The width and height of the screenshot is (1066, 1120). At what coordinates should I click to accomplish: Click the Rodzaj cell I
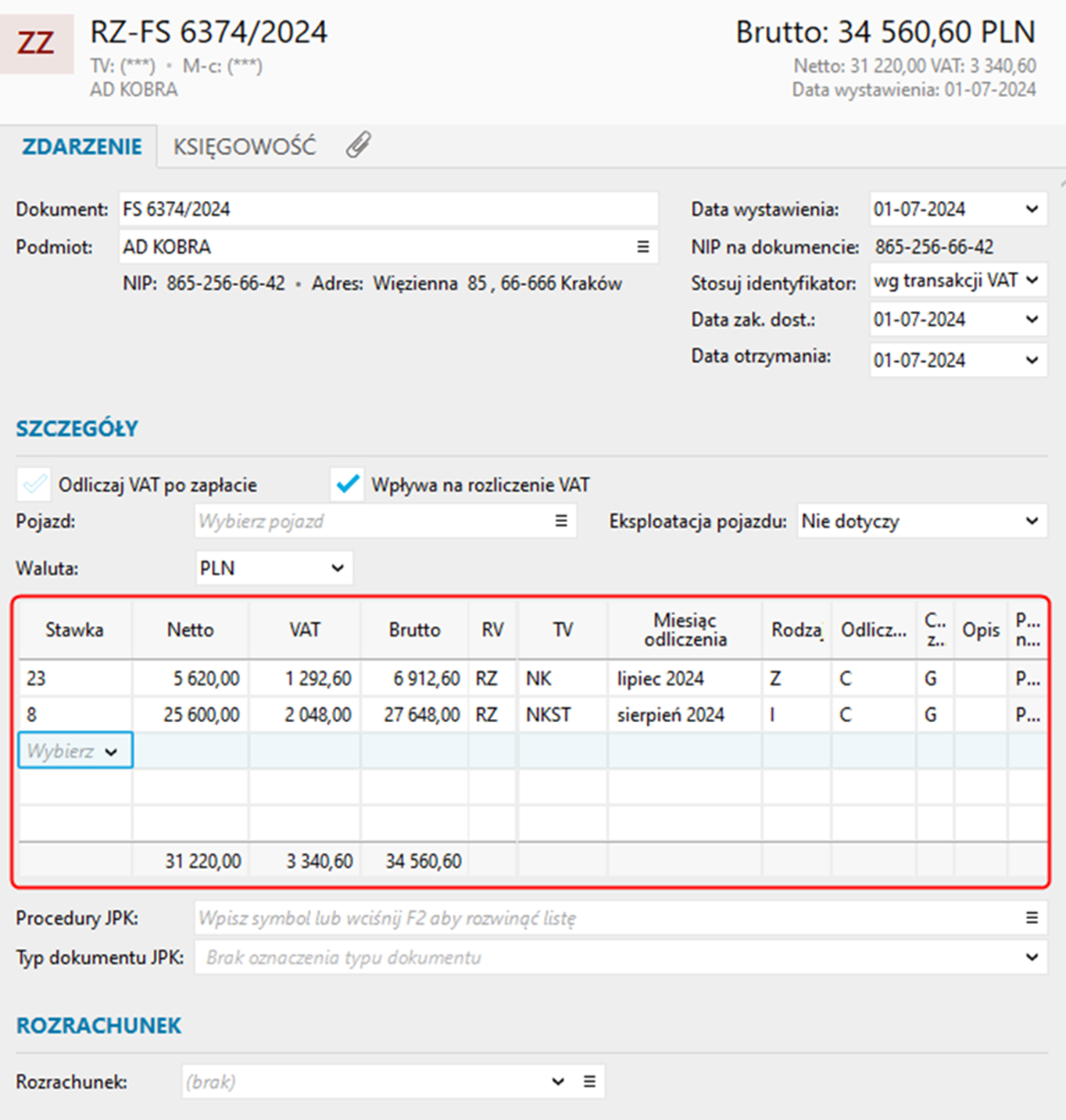pyautogui.click(x=797, y=714)
